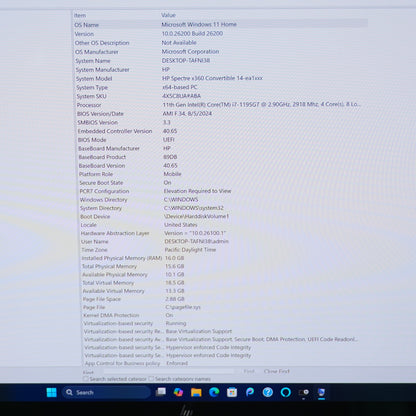The width and height of the screenshot is (416, 416).
Task: Open Task View from the taskbar
Action: [x=161, y=392]
